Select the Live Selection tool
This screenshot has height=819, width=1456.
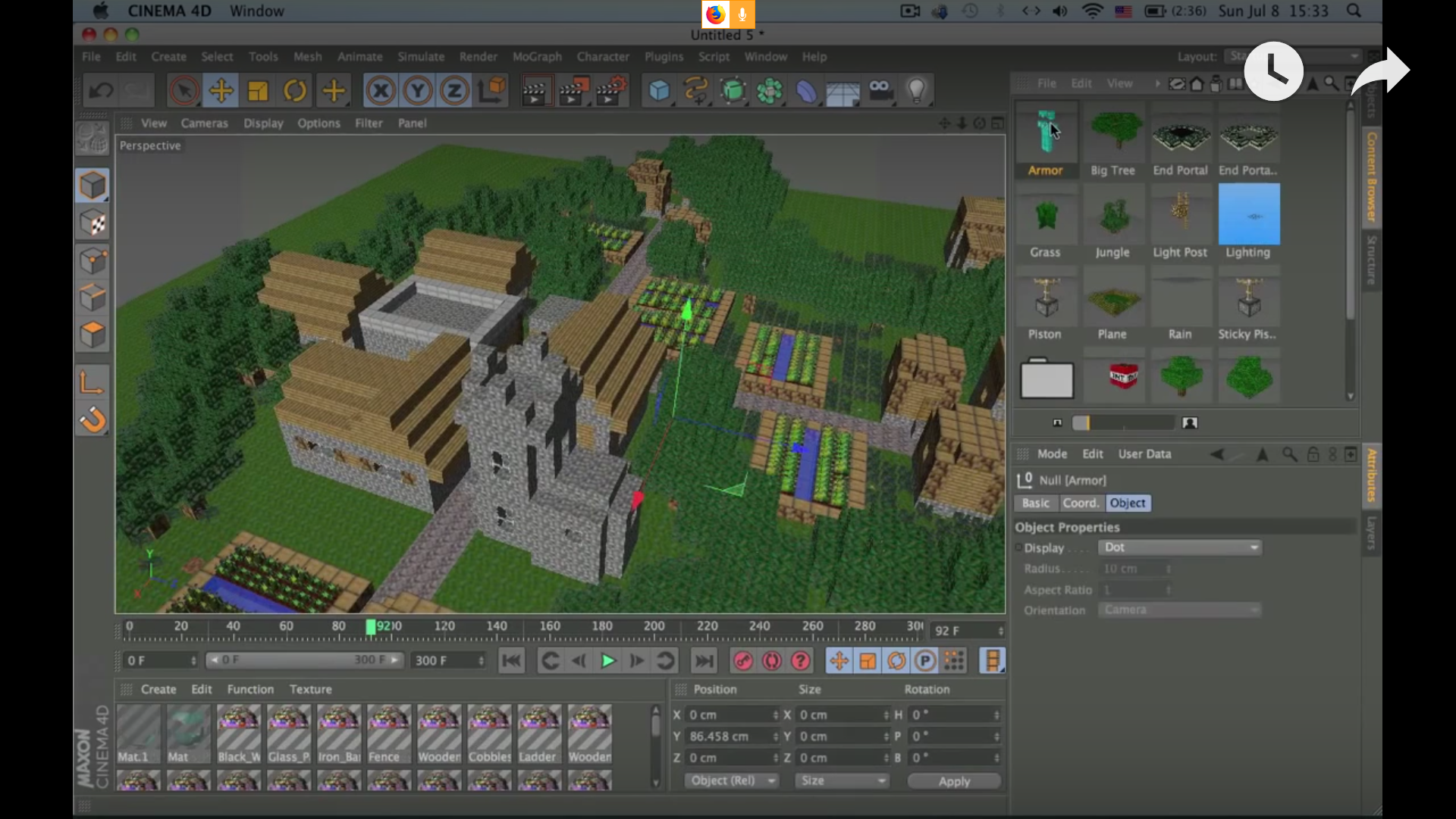coord(184,91)
